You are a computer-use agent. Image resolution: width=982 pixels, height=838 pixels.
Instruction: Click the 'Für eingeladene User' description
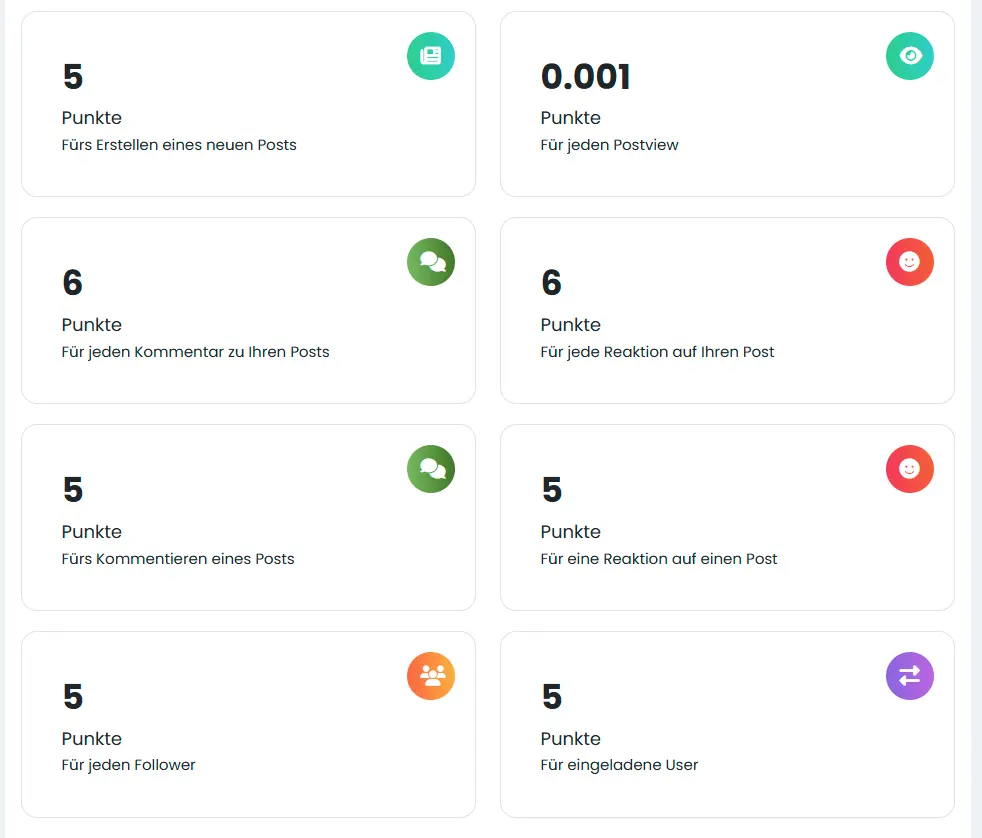pos(619,765)
